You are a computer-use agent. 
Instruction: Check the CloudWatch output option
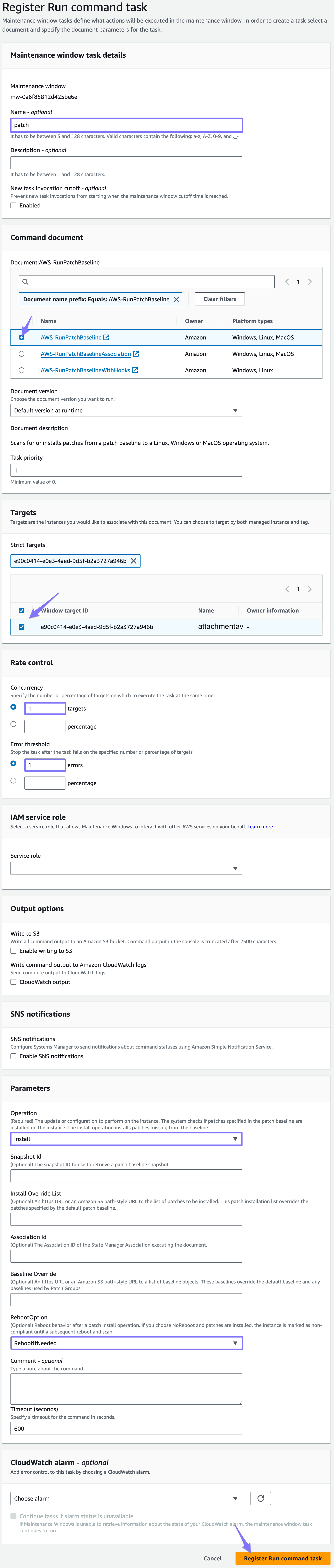[13, 982]
